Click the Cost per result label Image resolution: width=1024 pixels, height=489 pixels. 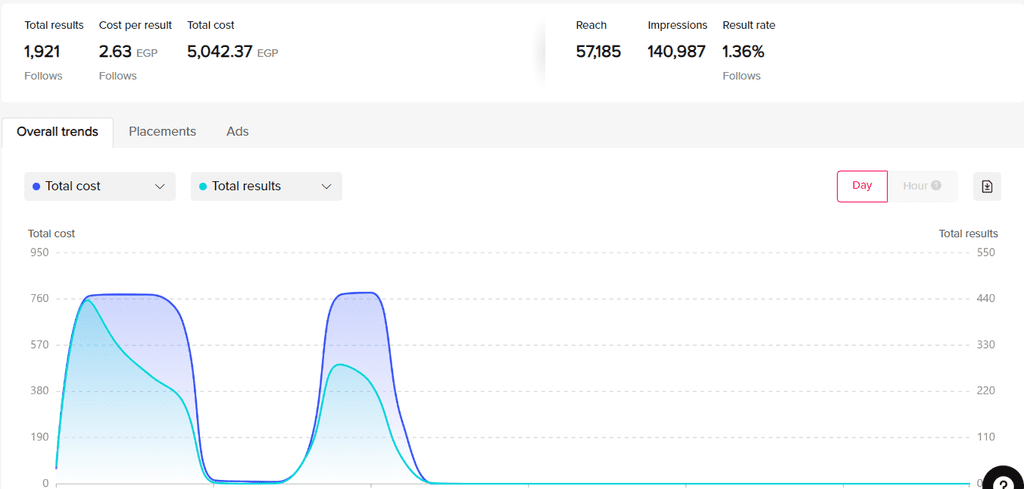tap(135, 25)
